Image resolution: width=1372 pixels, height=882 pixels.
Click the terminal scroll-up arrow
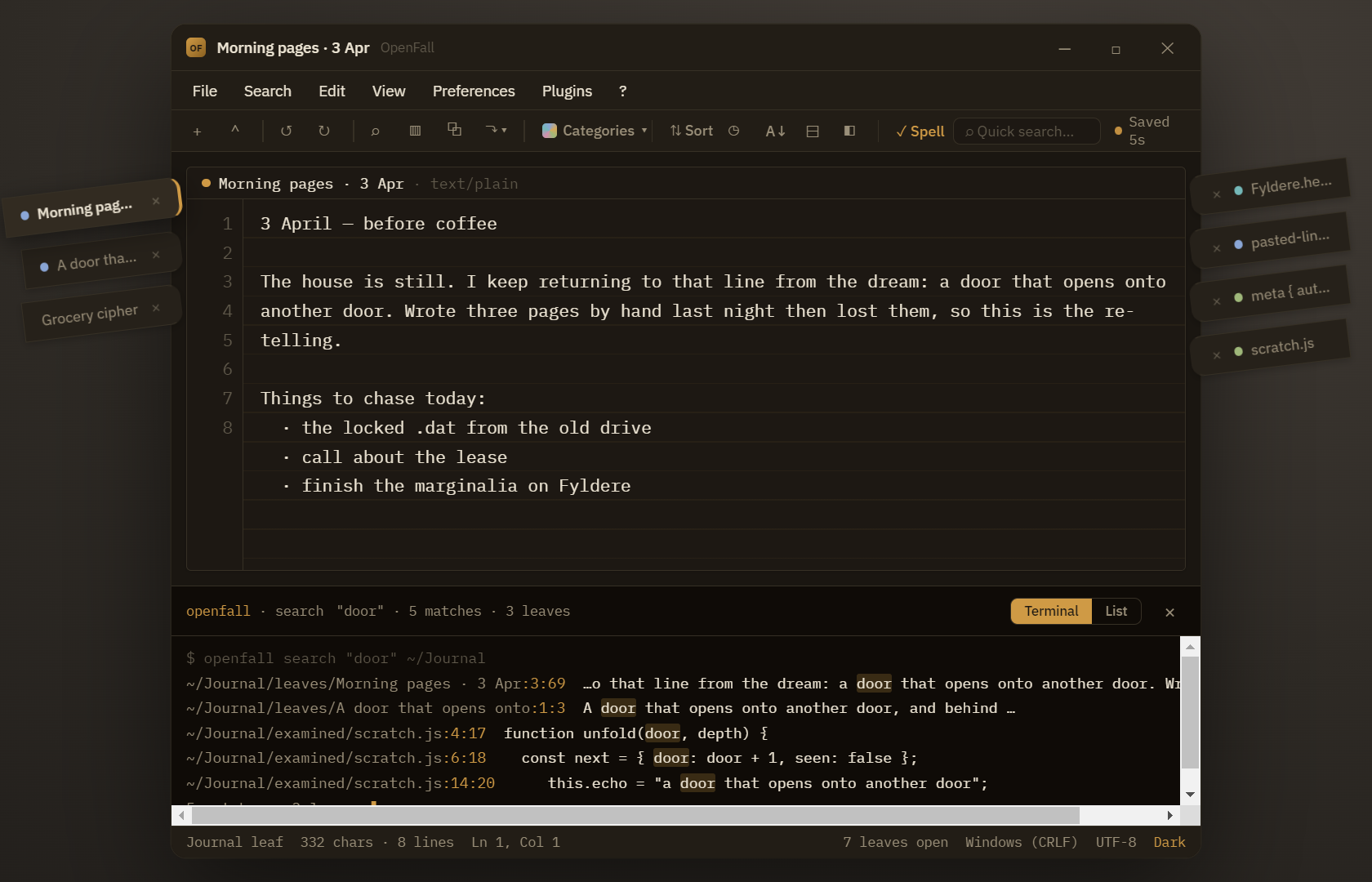[x=1190, y=646]
